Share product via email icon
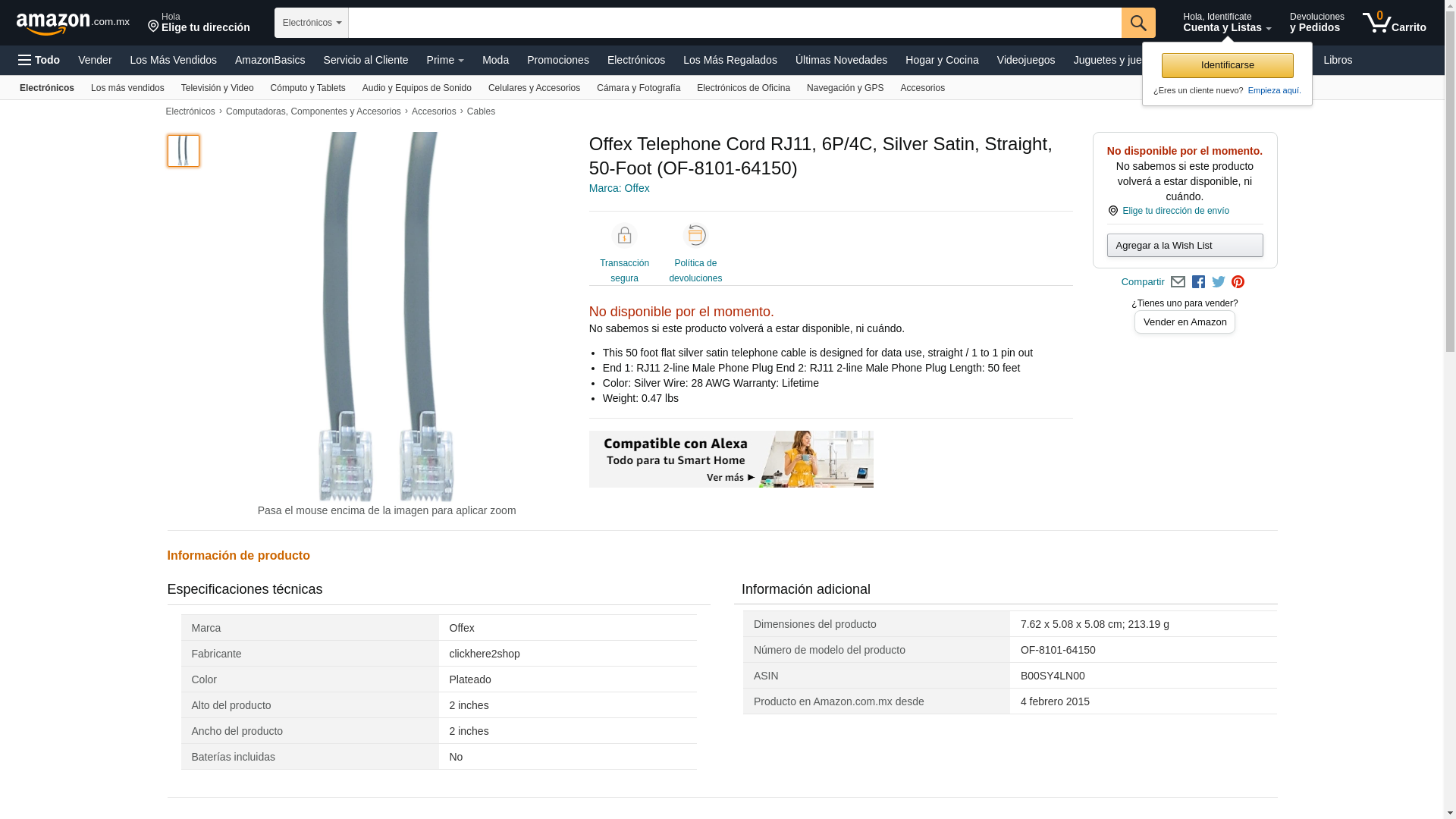 [x=1178, y=282]
